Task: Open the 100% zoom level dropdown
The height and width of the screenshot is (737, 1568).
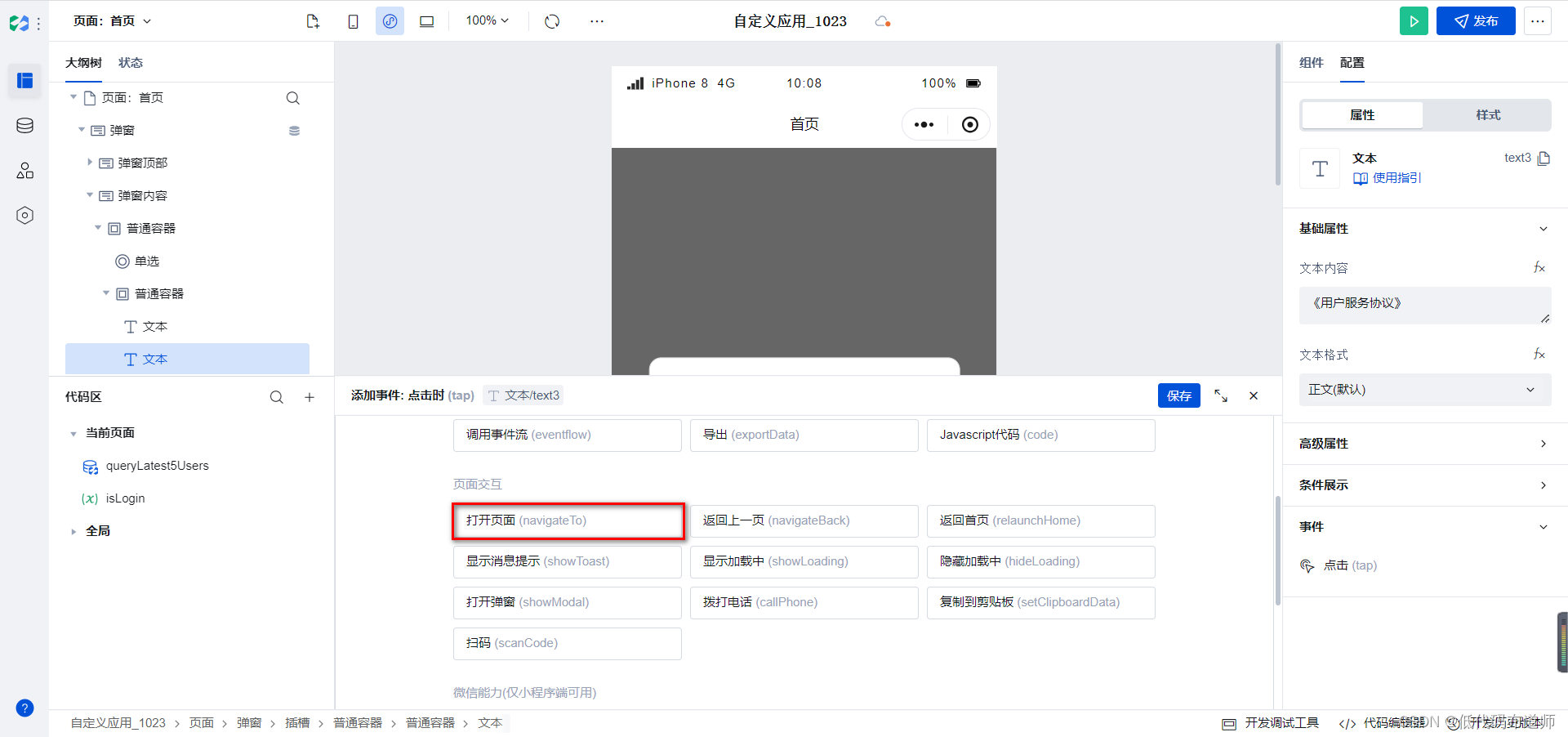Action: 488,20
